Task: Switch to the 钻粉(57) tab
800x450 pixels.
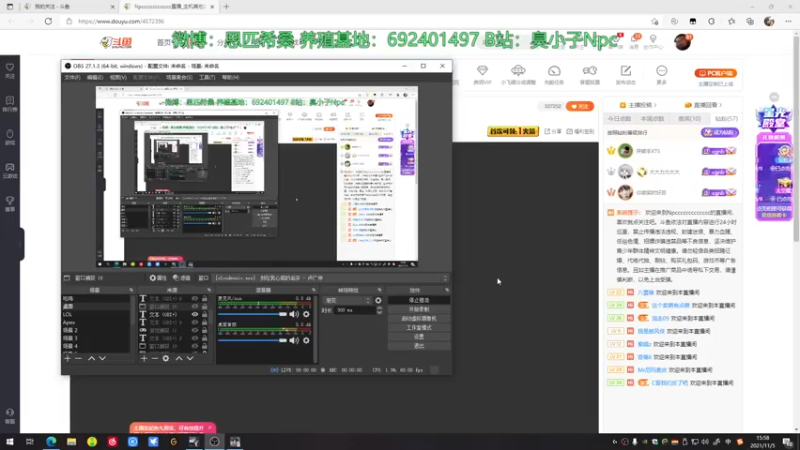Action: tap(726, 119)
